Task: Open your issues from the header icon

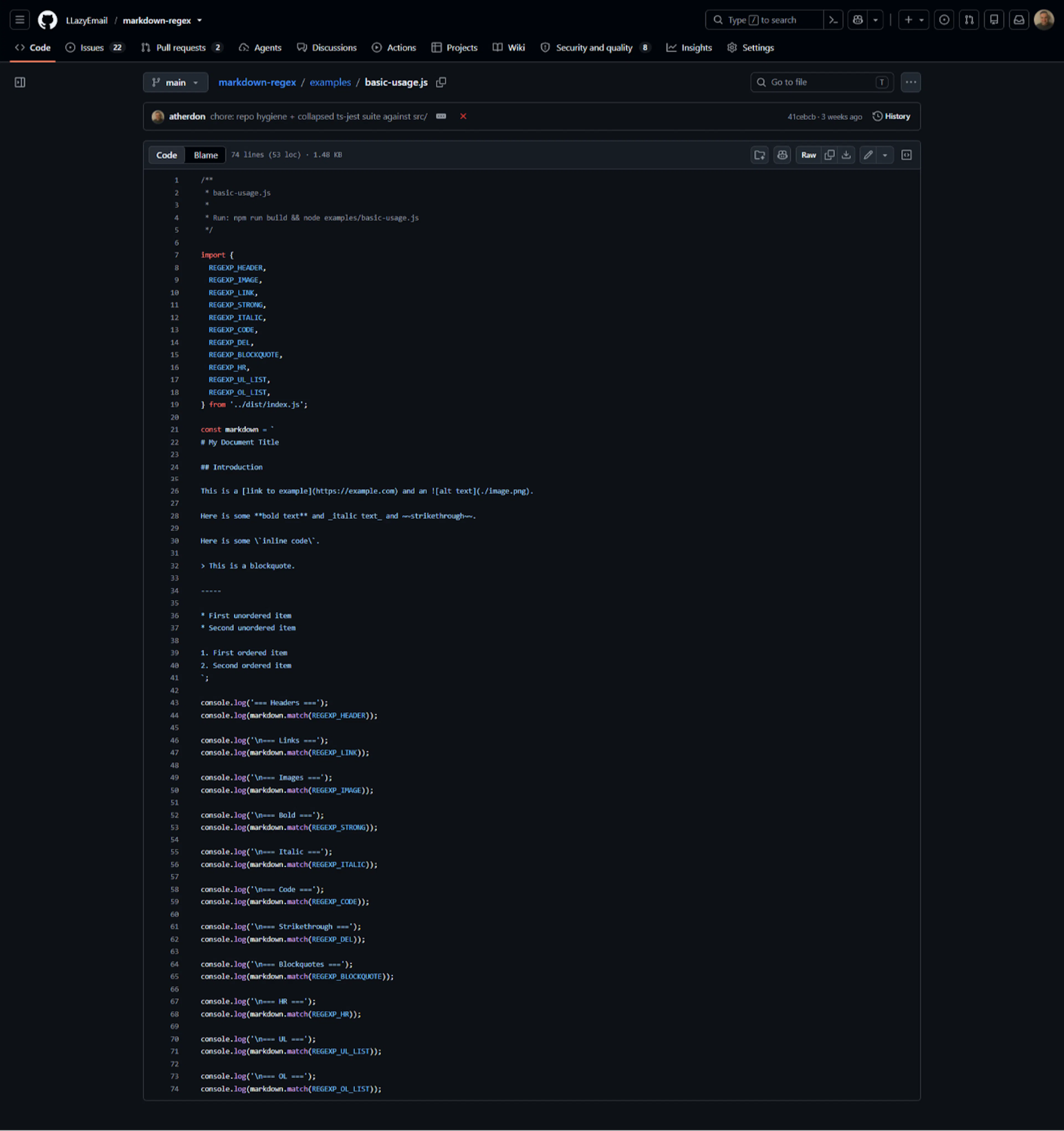Action: (944, 20)
